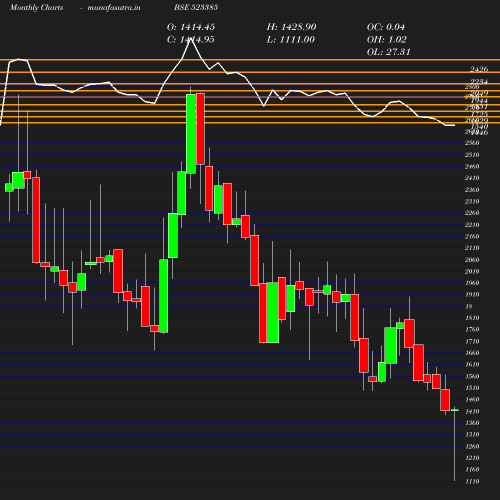This screenshot has height=500, width=500.
Task: Click the 1410 price axis label
Action: 472,411
